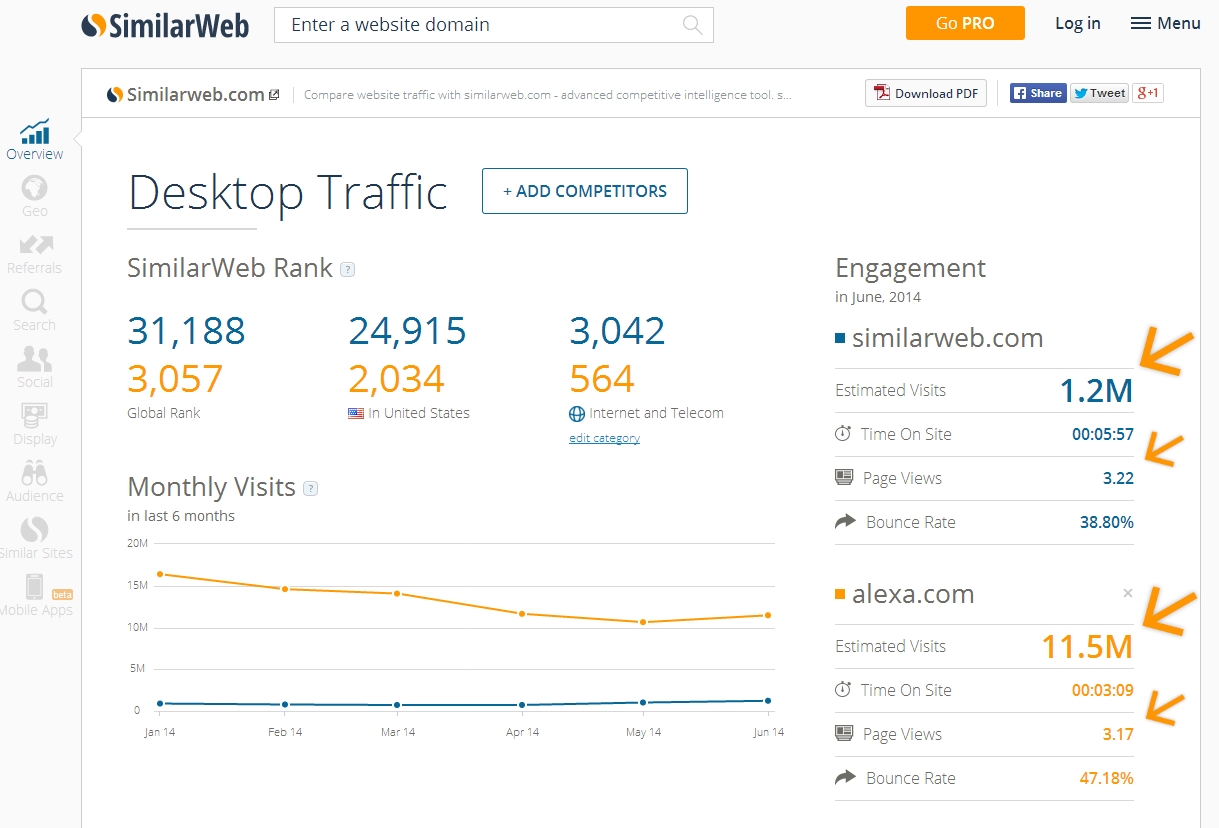Click the blue square beside similarweb.com

(x=840, y=339)
